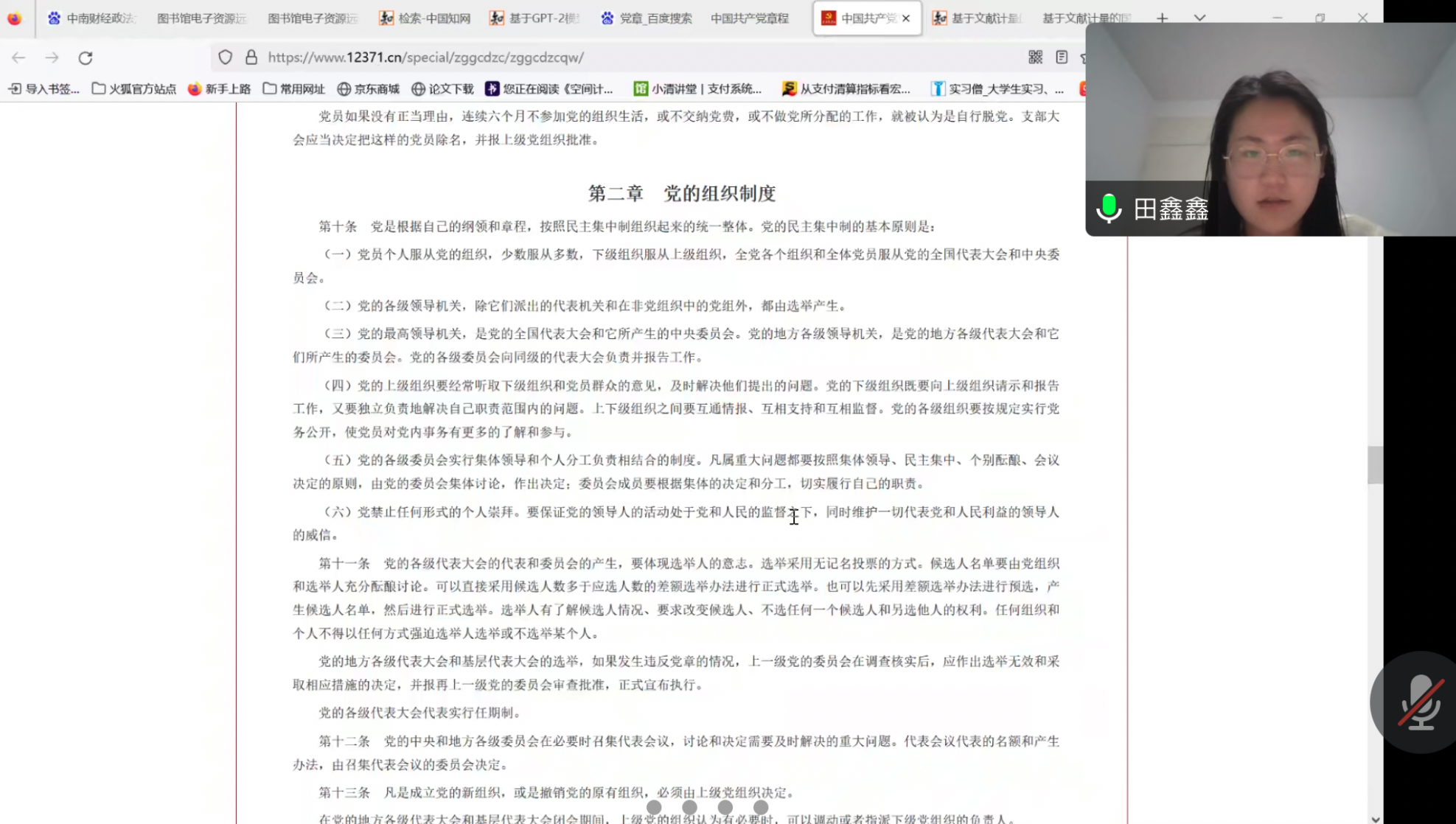Show site security padlock info
1456x824 pixels.
click(x=251, y=57)
